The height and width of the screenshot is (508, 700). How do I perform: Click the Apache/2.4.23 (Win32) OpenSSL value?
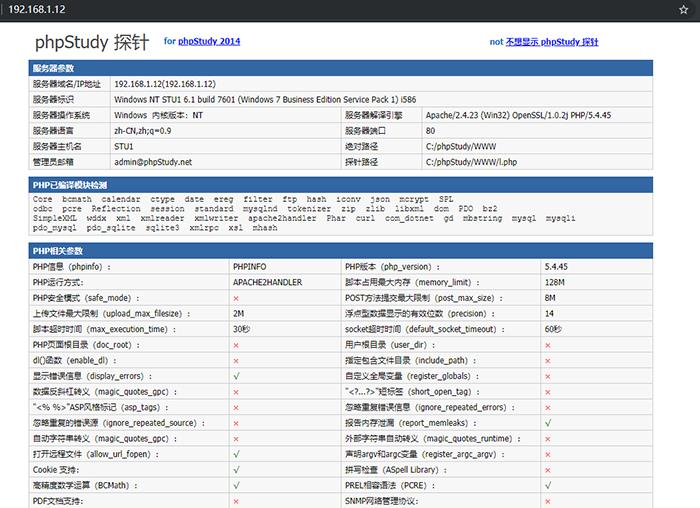(518, 115)
